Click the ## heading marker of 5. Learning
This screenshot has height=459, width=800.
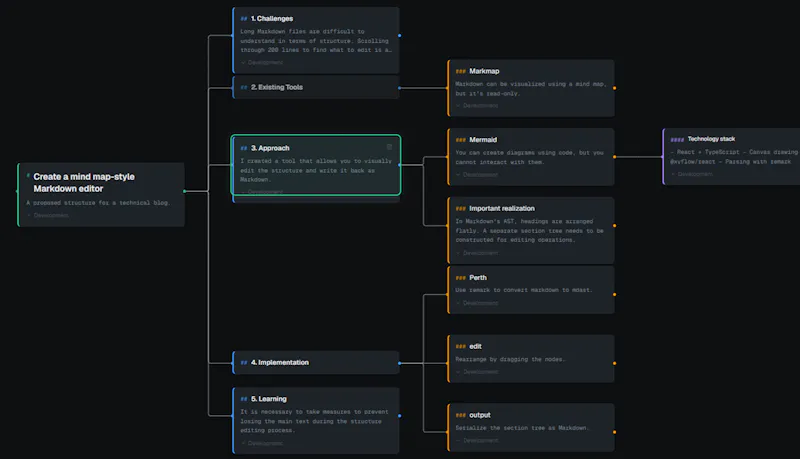[x=244, y=399]
